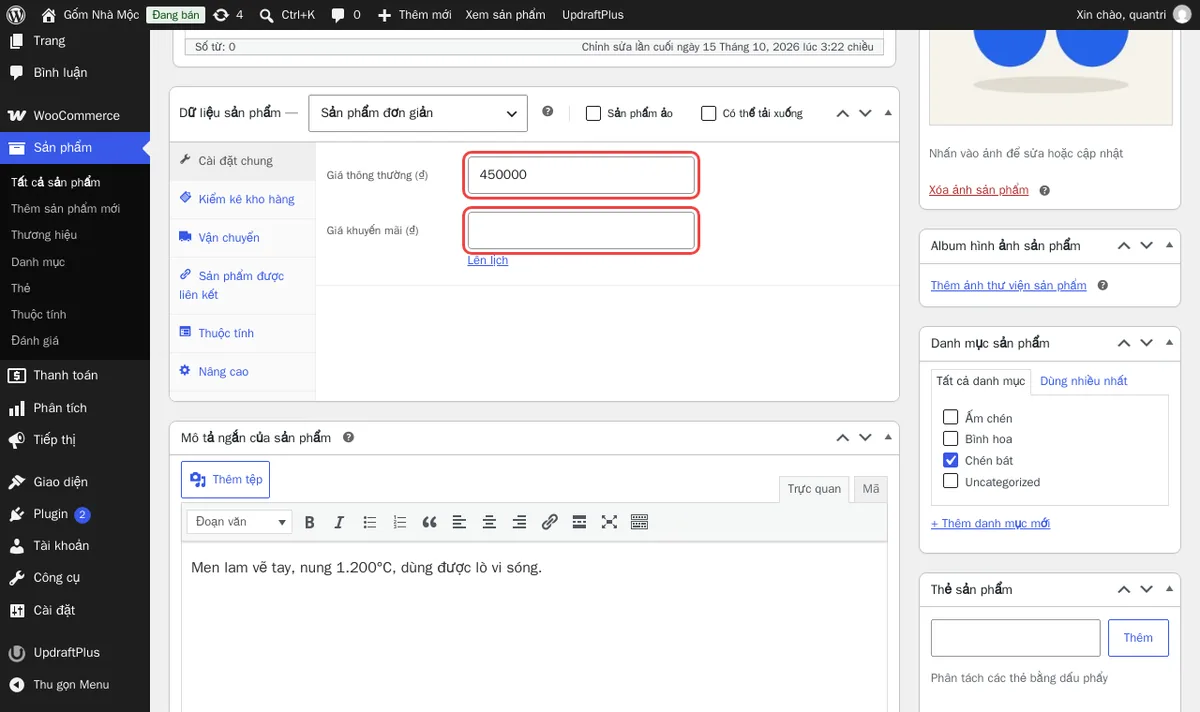Toggle Có thể tải xuống checkbox
The height and width of the screenshot is (712, 1200).
click(709, 113)
